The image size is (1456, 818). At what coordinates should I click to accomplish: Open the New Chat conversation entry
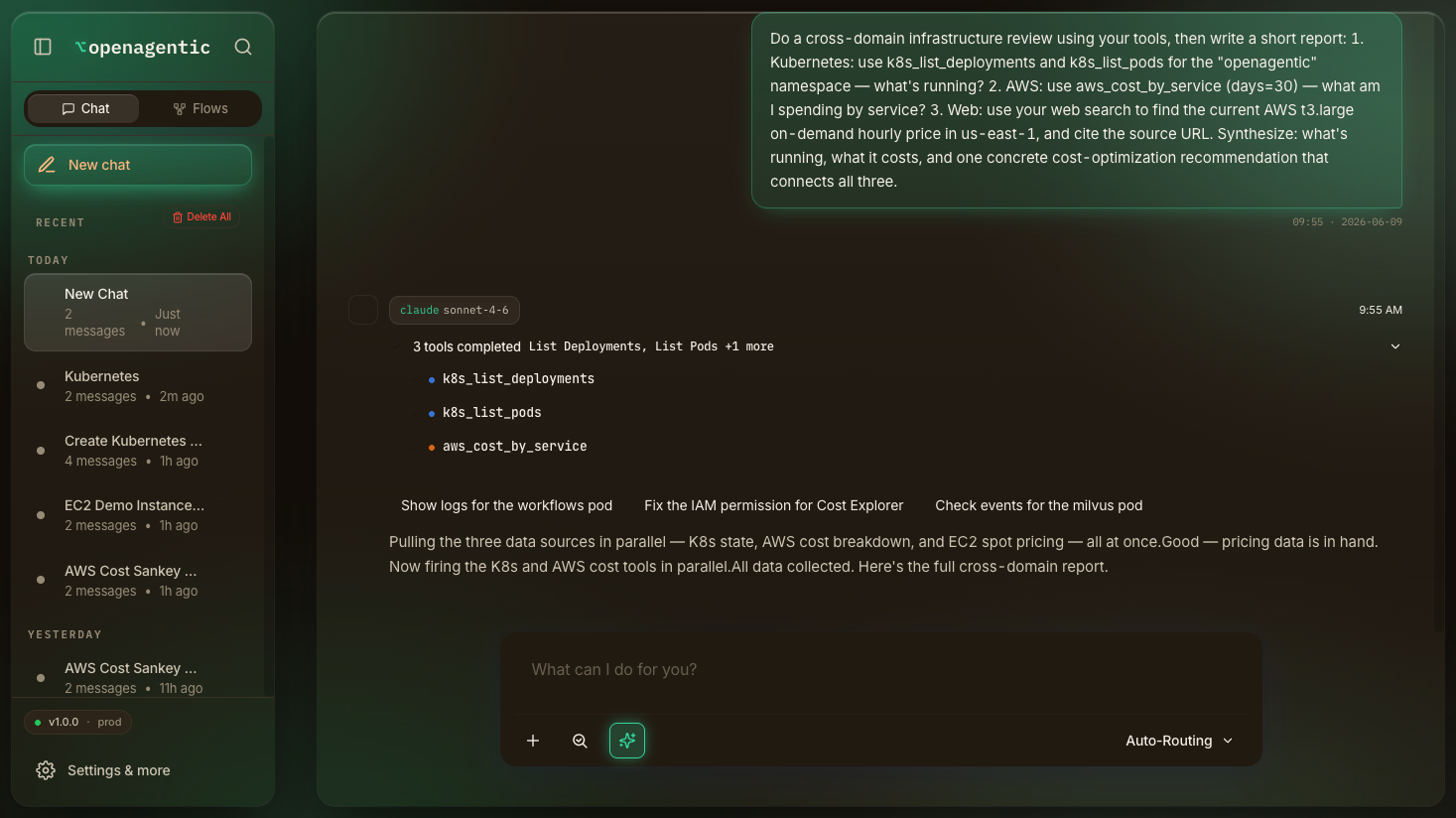138,312
